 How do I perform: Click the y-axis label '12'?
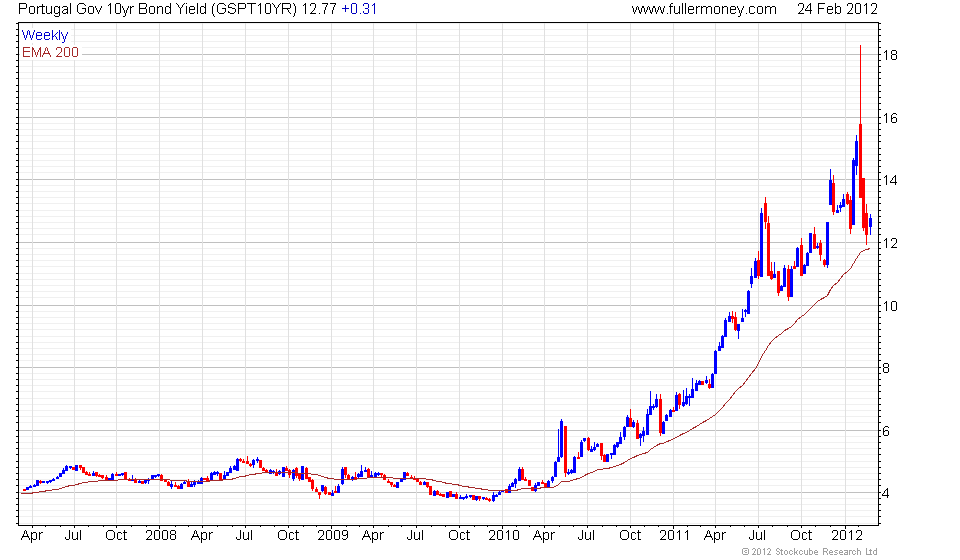coord(890,244)
